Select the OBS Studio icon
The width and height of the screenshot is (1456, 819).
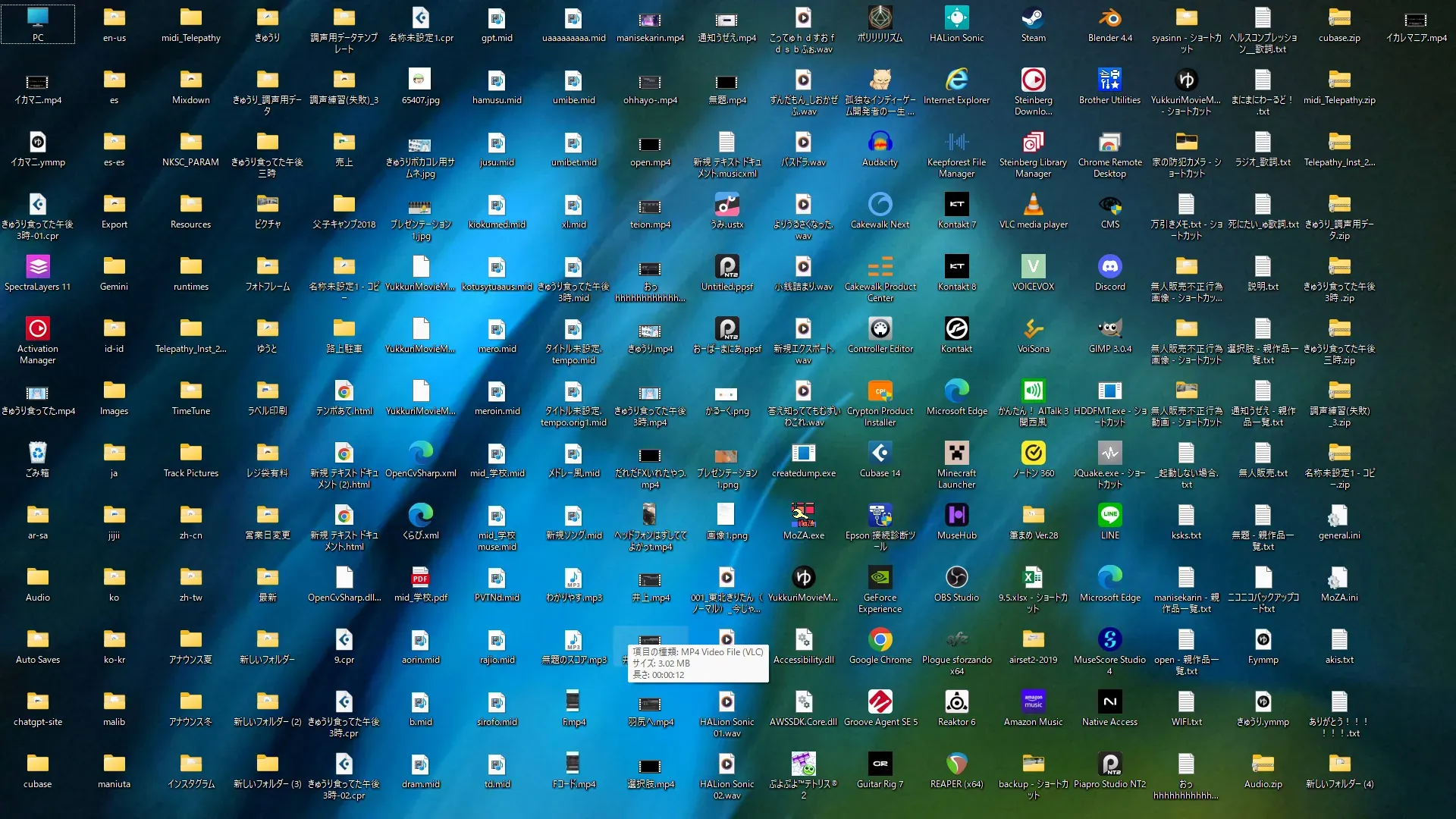coord(956,578)
